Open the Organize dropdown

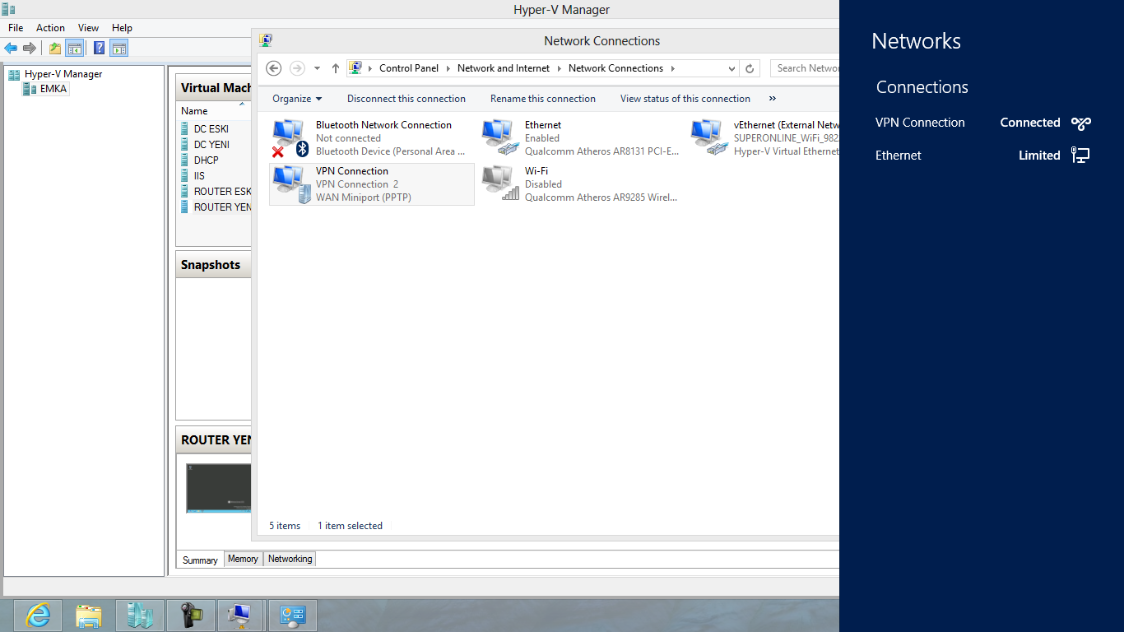(x=297, y=99)
